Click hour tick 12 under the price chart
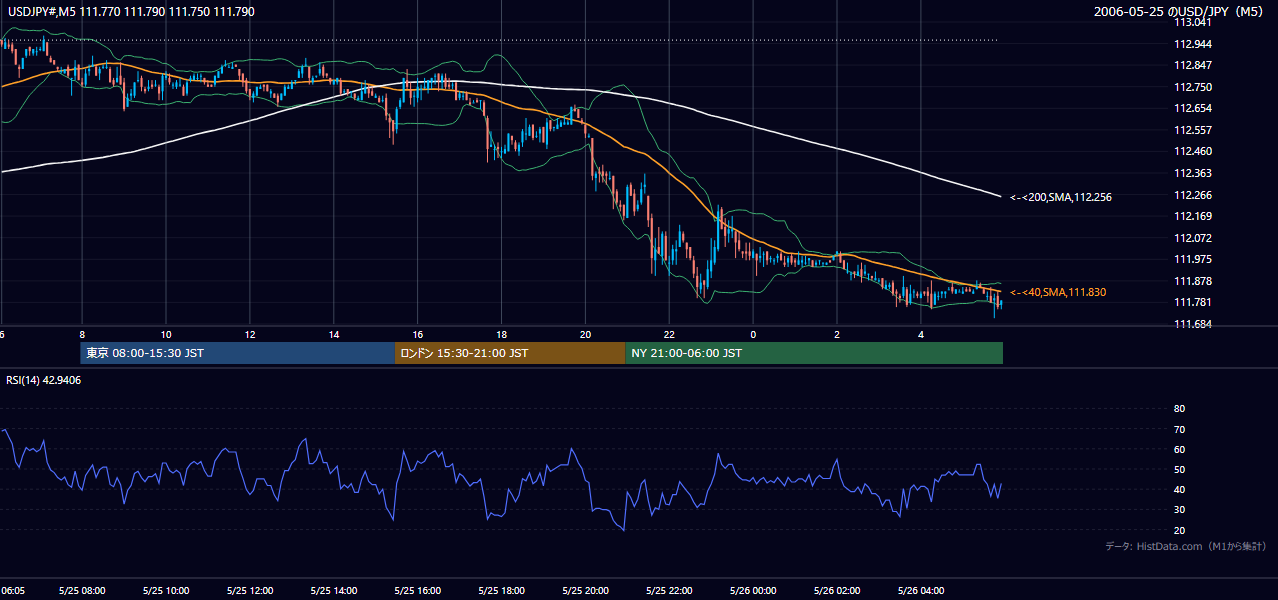 [250, 334]
